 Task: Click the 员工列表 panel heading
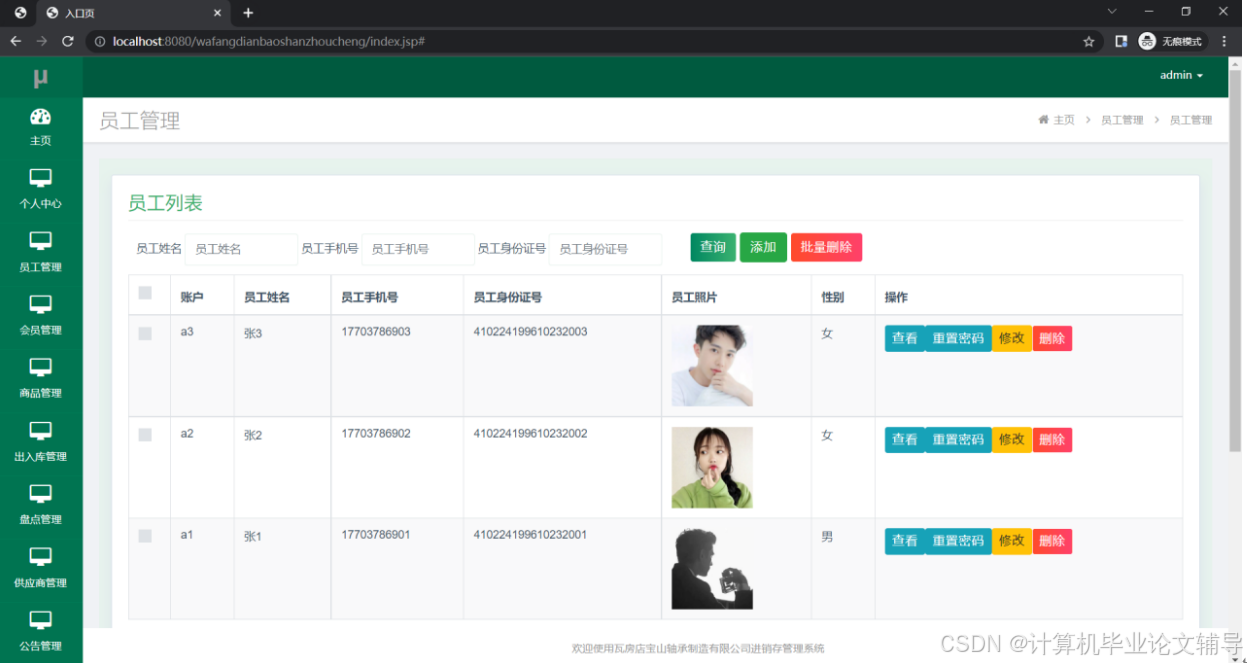(x=165, y=203)
